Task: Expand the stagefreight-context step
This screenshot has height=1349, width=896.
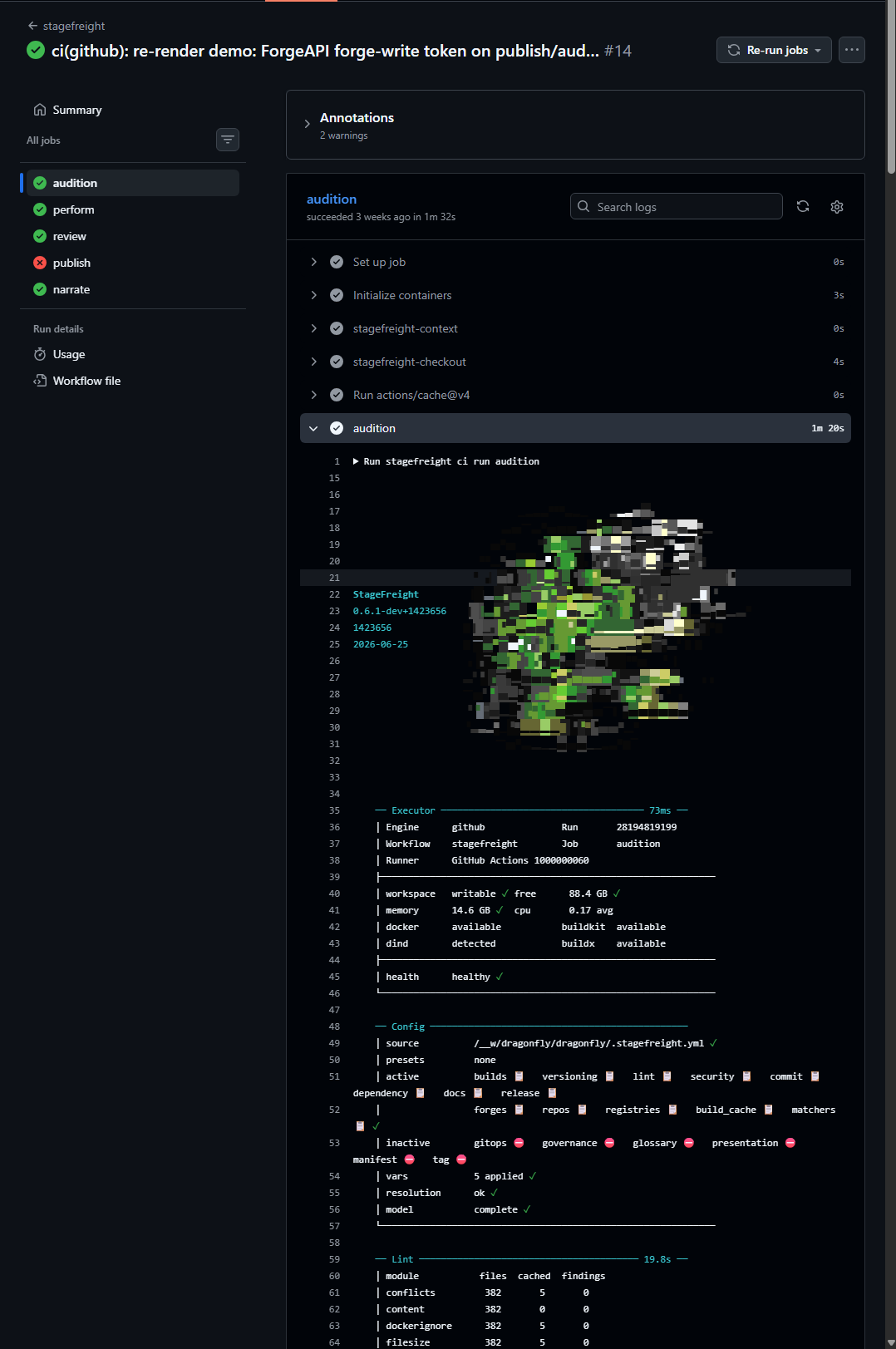Action: (x=575, y=328)
